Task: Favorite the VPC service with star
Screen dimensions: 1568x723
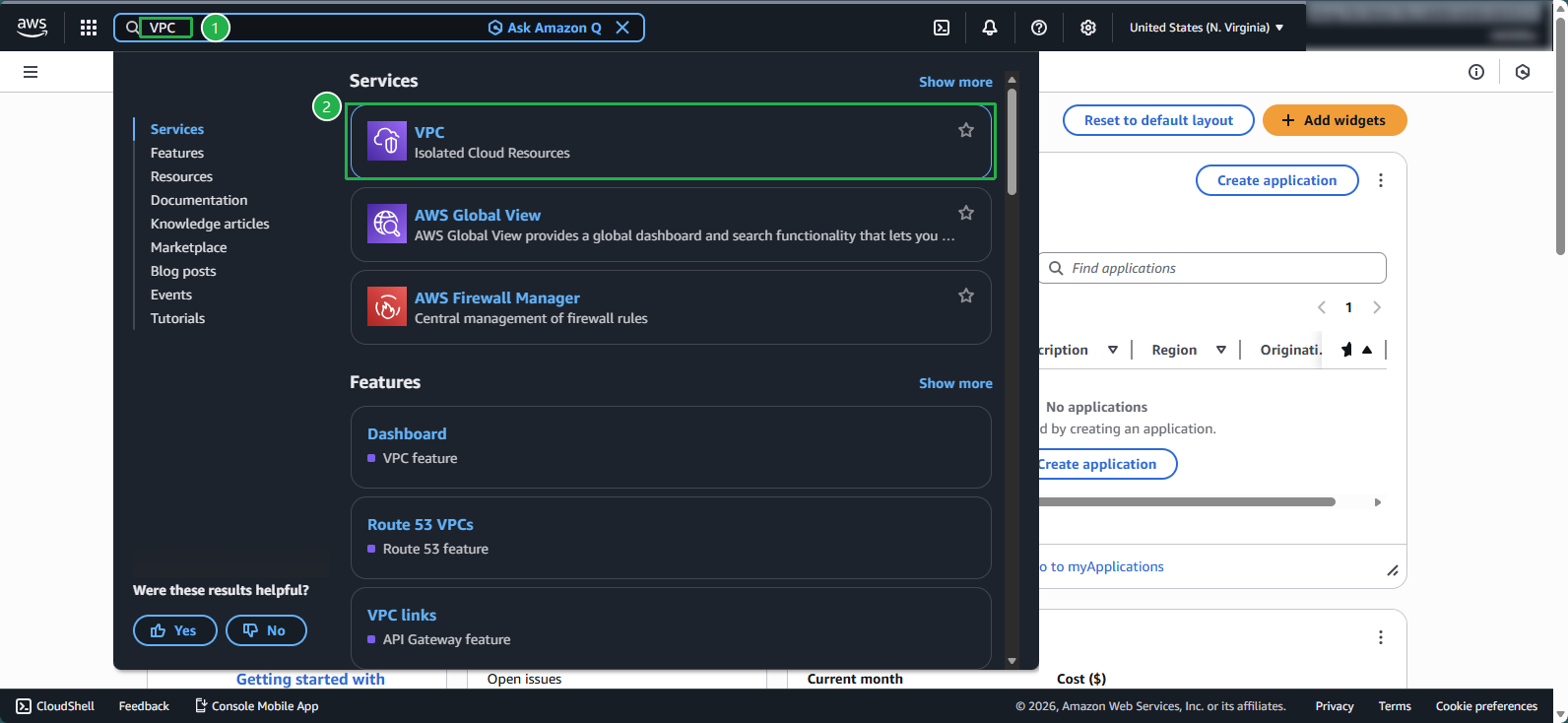Action: (966, 130)
